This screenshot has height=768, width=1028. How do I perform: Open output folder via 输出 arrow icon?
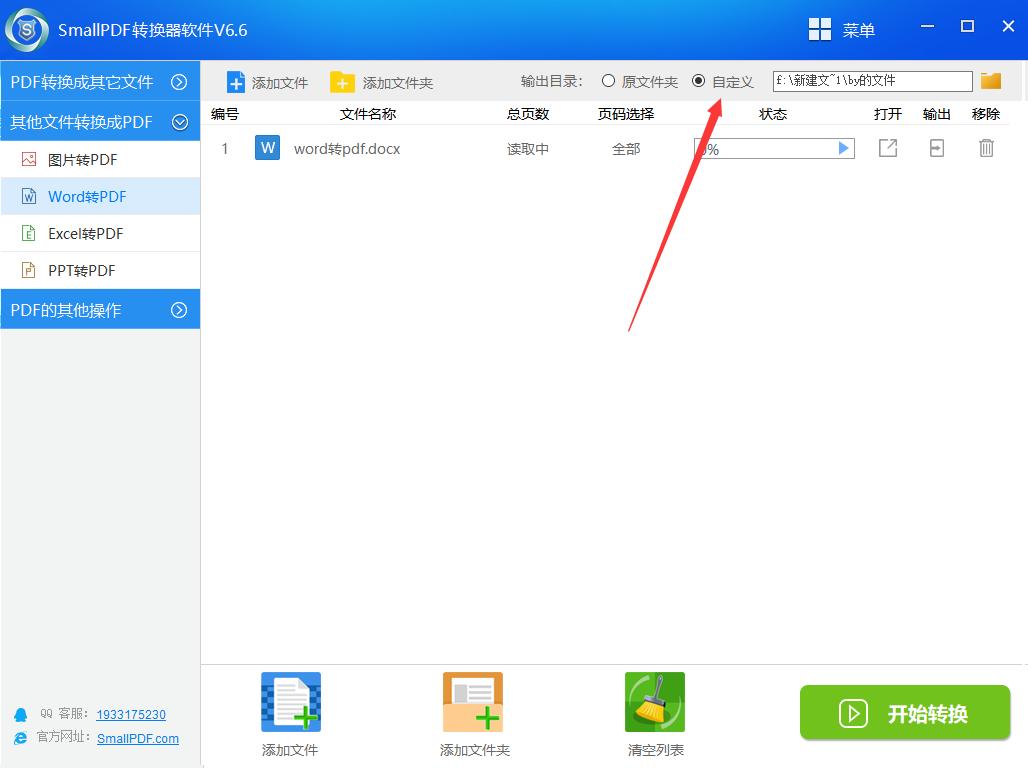[x=936, y=147]
